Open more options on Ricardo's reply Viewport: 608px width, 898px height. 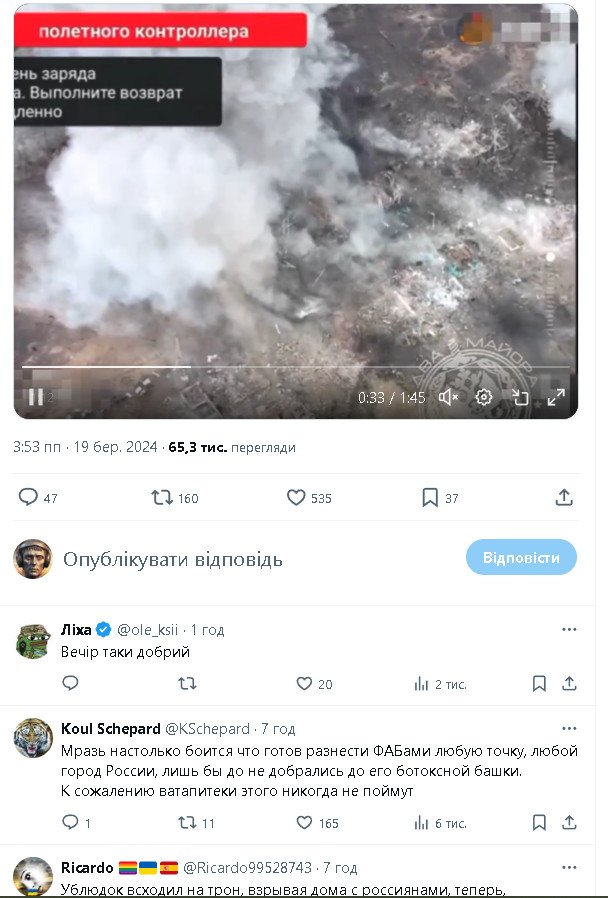pos(569,867)
